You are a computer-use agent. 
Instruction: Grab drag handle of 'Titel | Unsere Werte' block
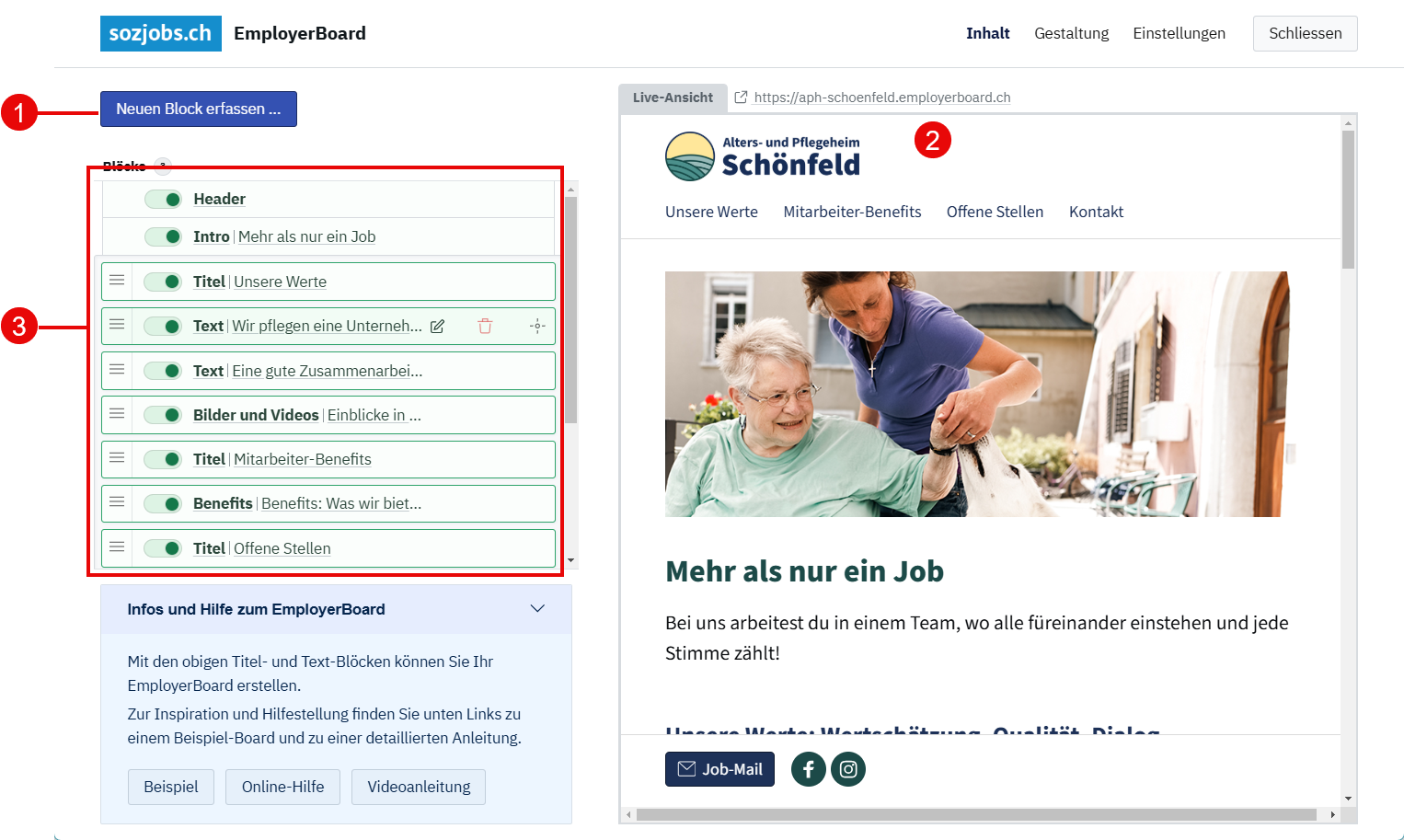click(x=117, y=281)
